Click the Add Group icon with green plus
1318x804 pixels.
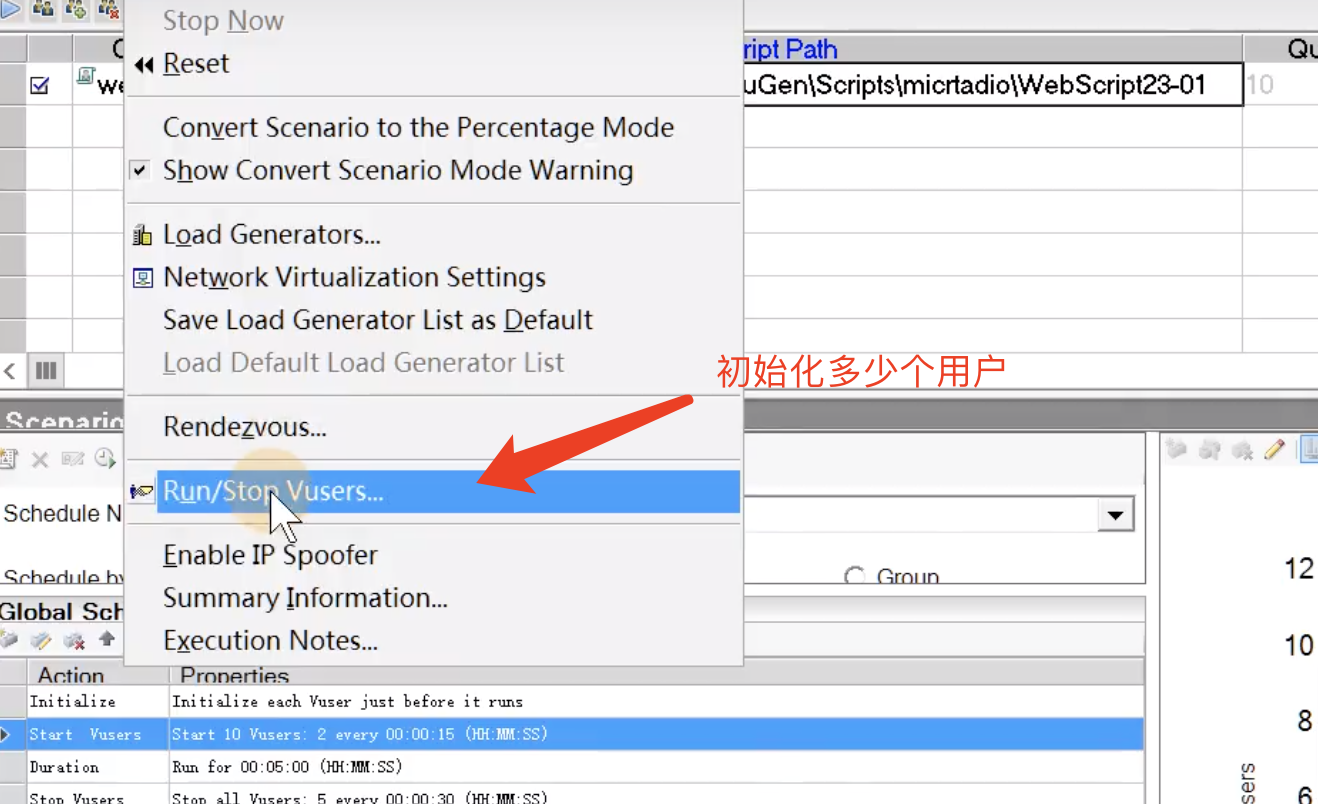(x=75, y=9)
